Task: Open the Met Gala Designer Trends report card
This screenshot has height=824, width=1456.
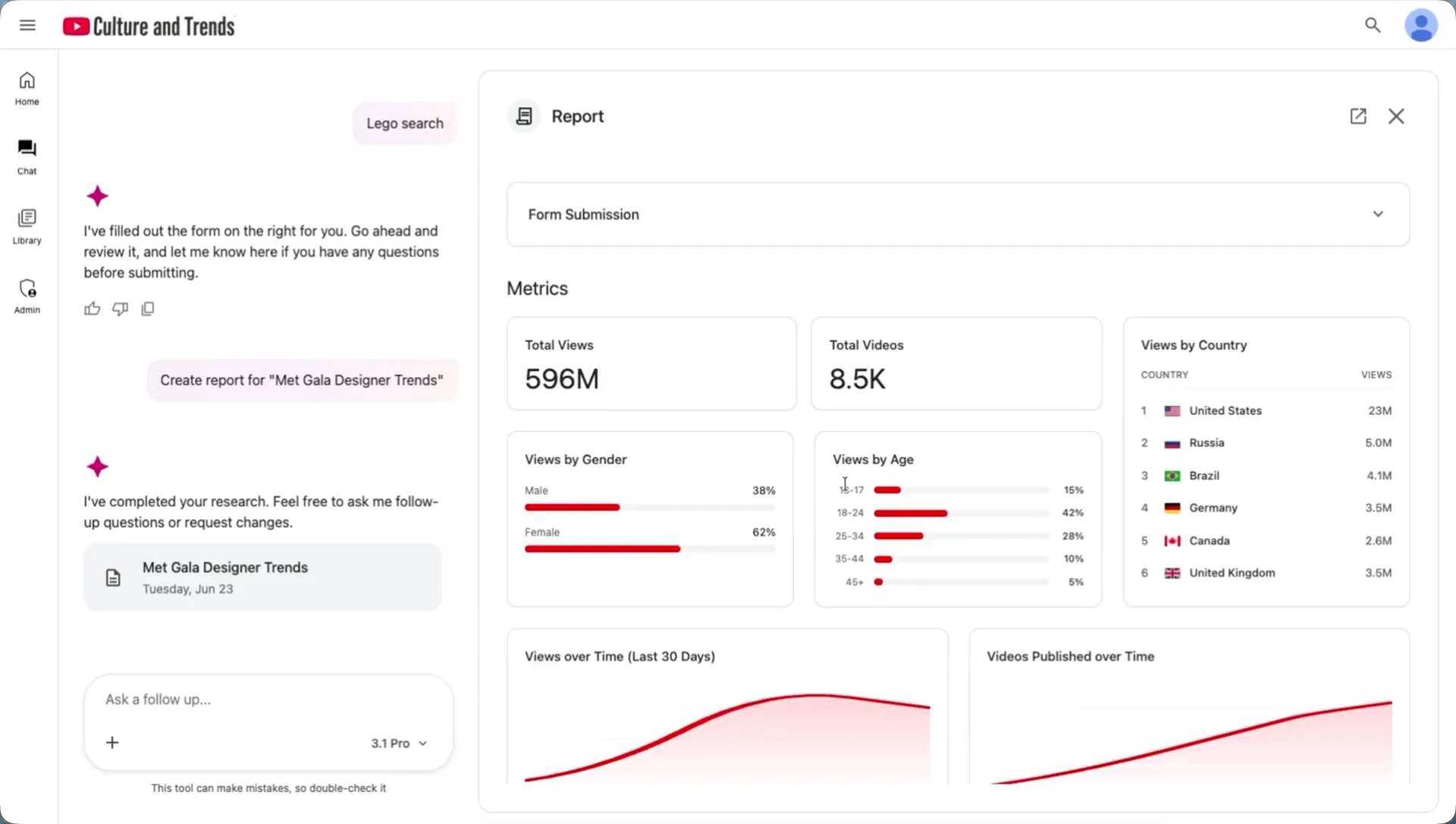Action: [262, 577]
